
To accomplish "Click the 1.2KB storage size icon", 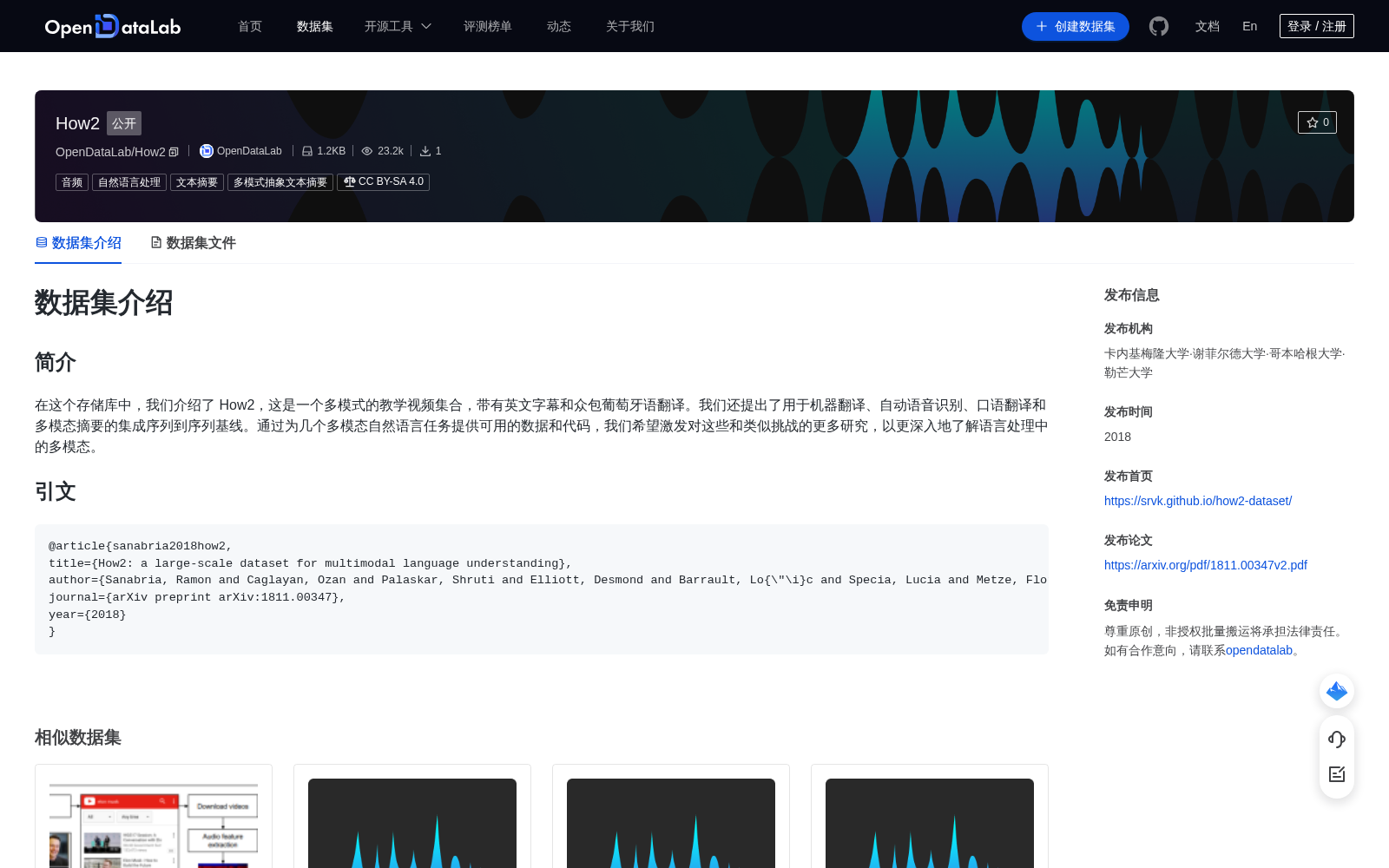I will [x=307, y=151].
